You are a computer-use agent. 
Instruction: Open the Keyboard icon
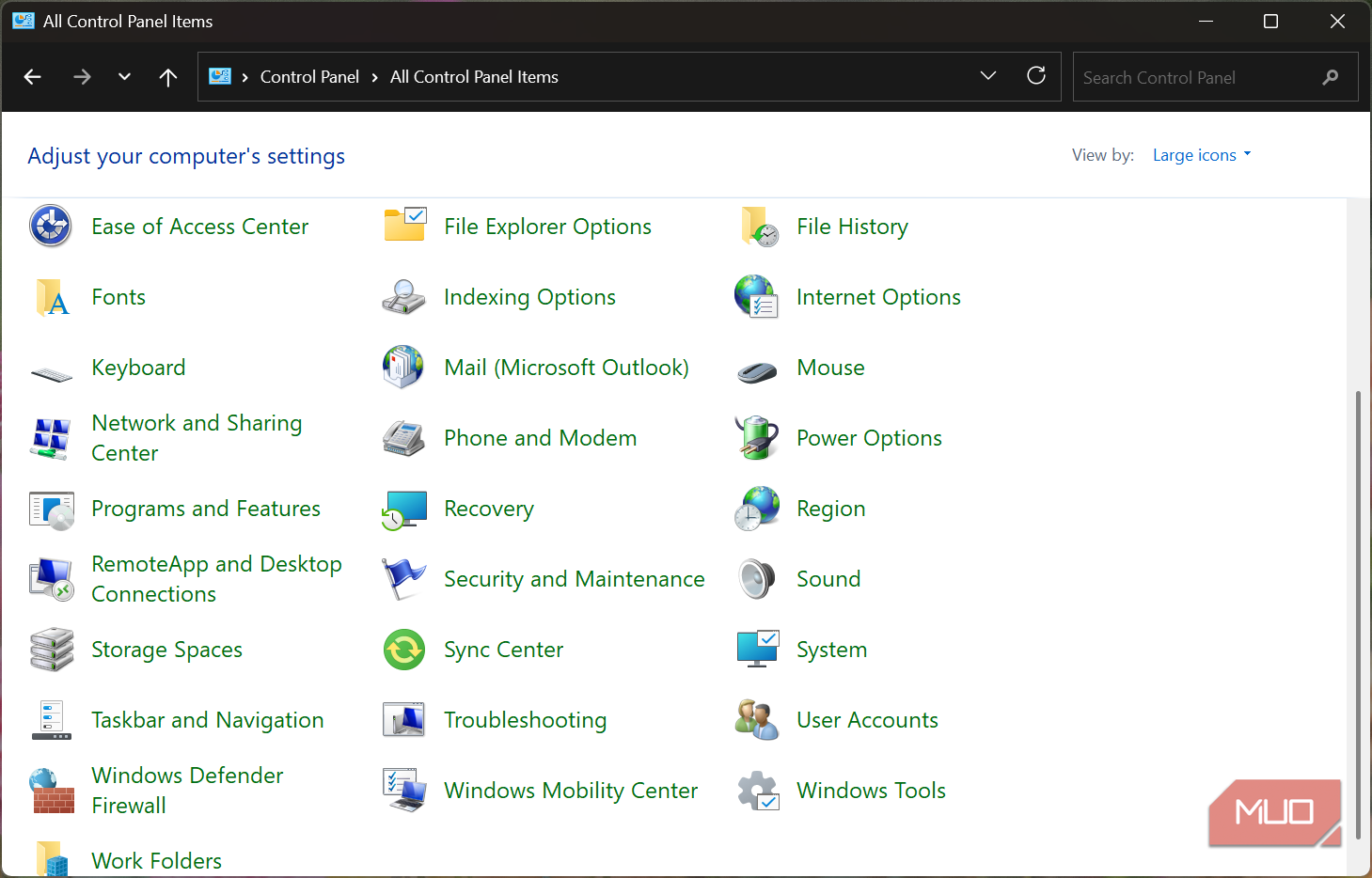(x=51, y=374)
